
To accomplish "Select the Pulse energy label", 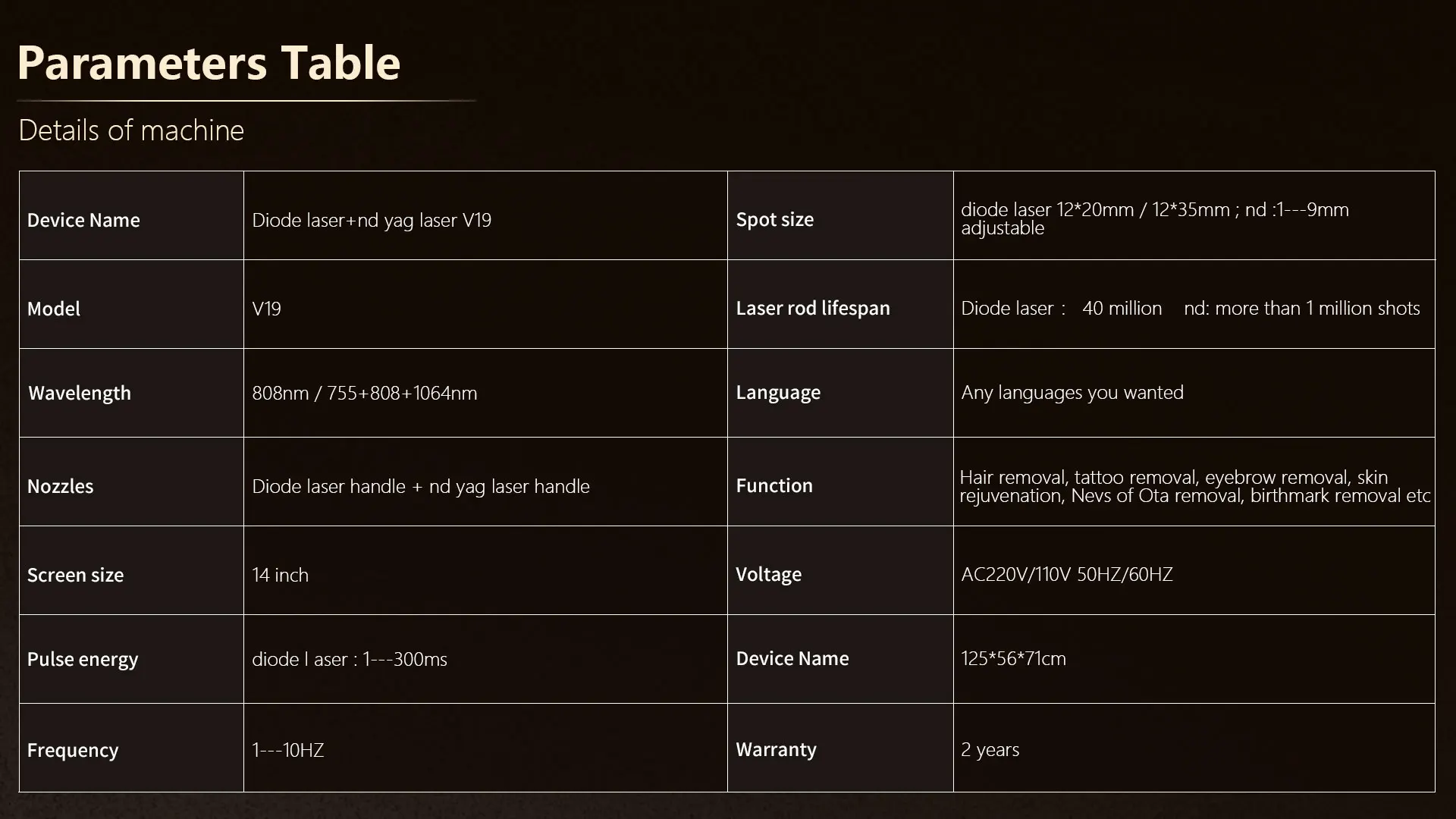I will (x=83, y=659).
